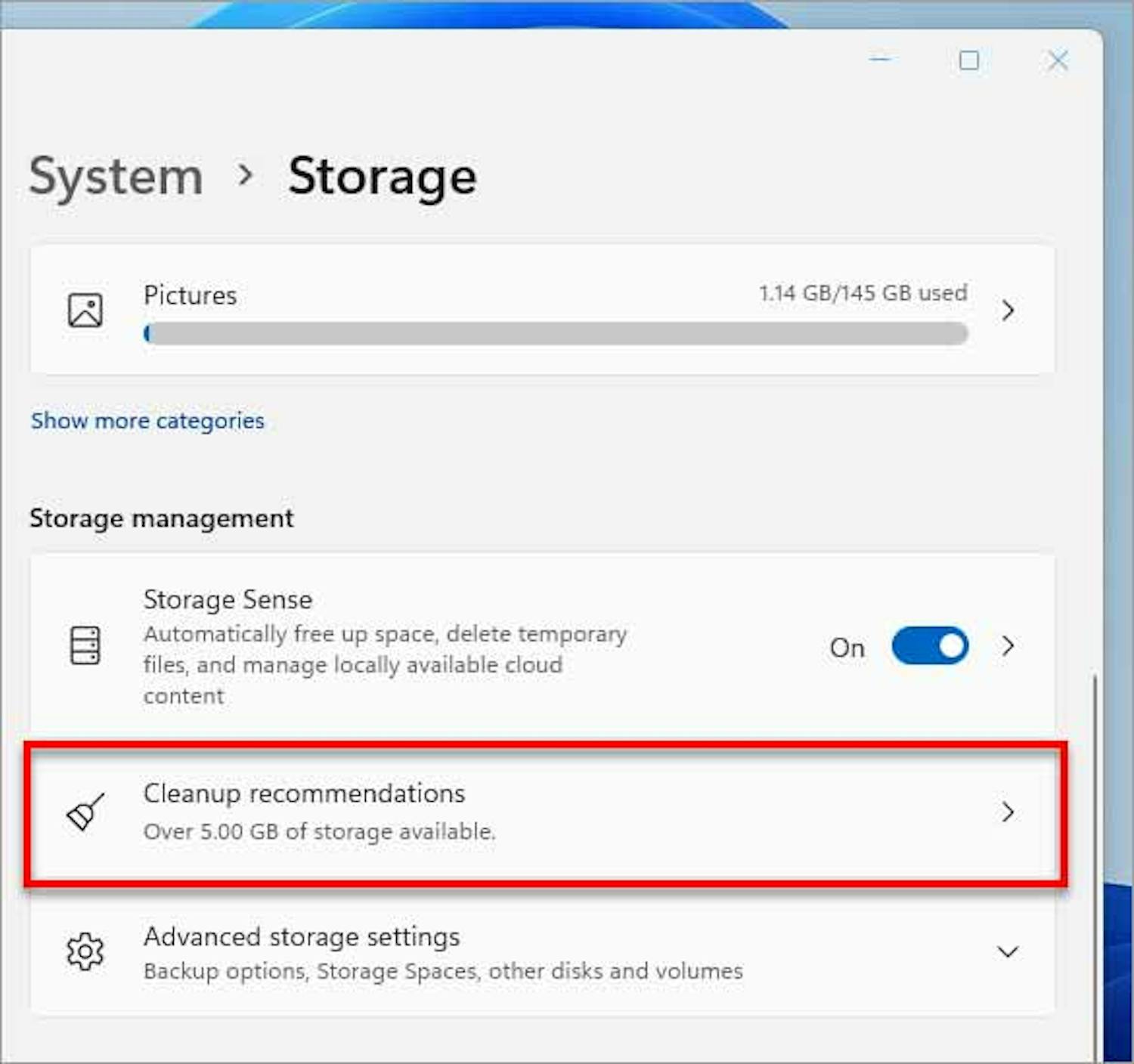The image size is (1134, 1064).
Task: Click the Storage management section heading
Action: (161, 518)
